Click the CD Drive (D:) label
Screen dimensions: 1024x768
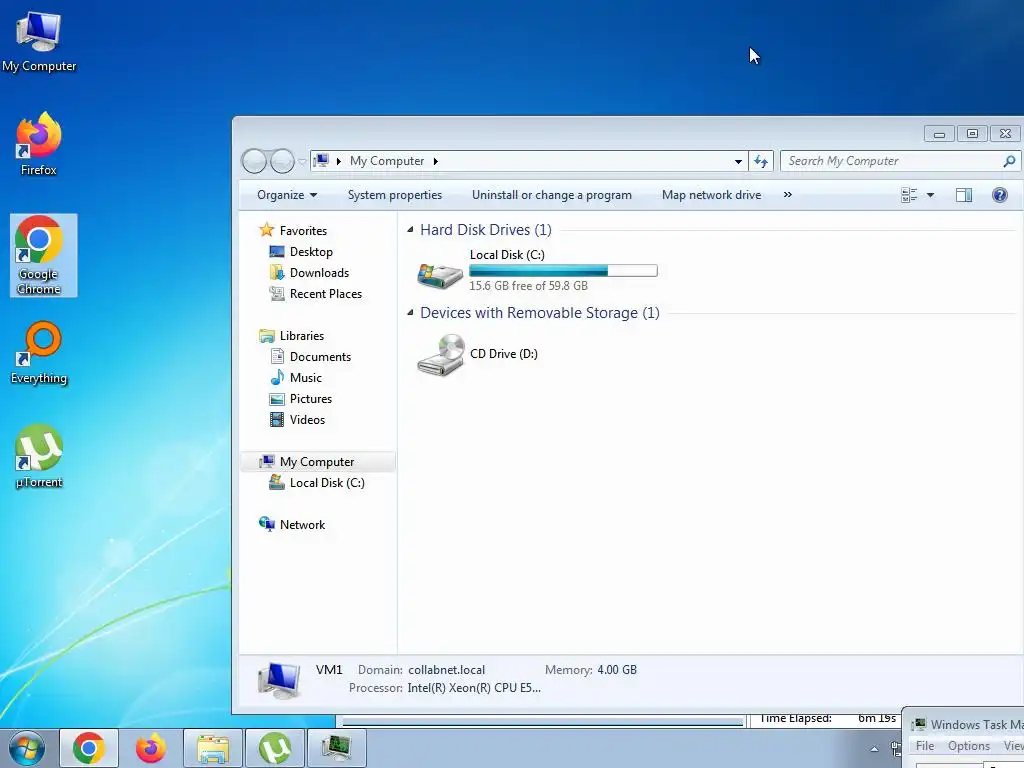click(504, 354)
